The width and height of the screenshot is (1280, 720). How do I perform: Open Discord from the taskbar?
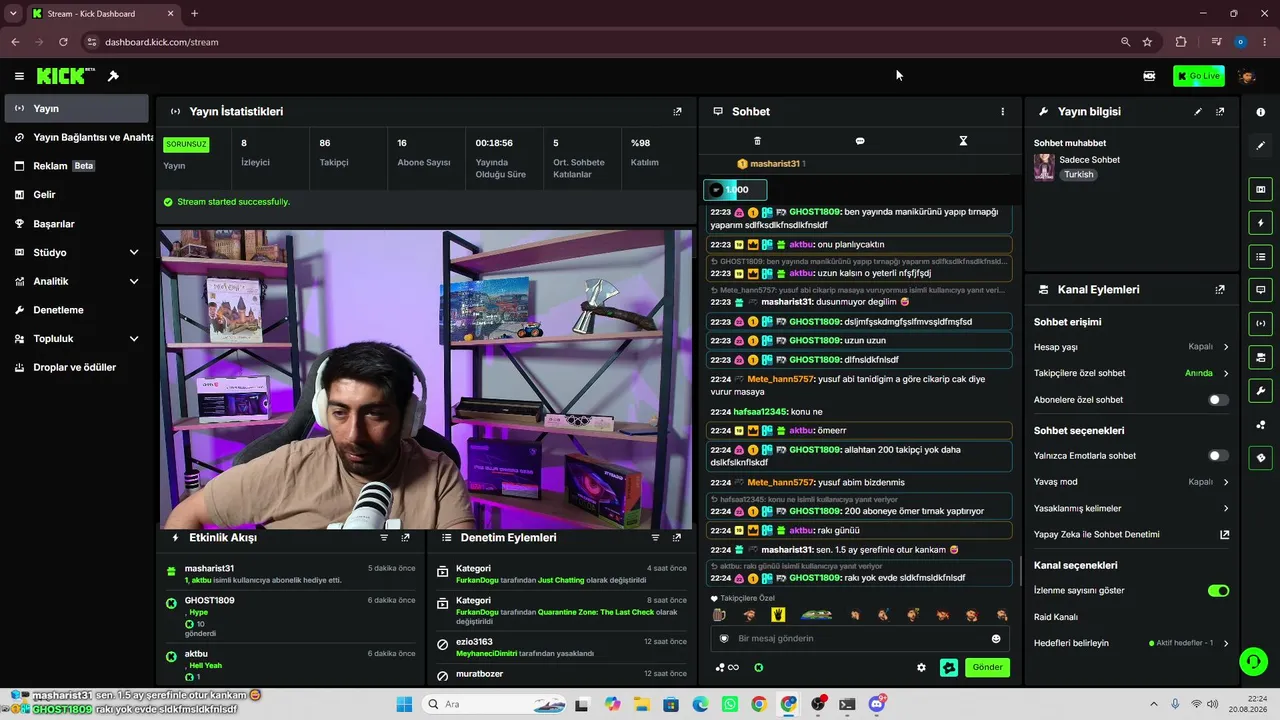(x=877, y=704)
